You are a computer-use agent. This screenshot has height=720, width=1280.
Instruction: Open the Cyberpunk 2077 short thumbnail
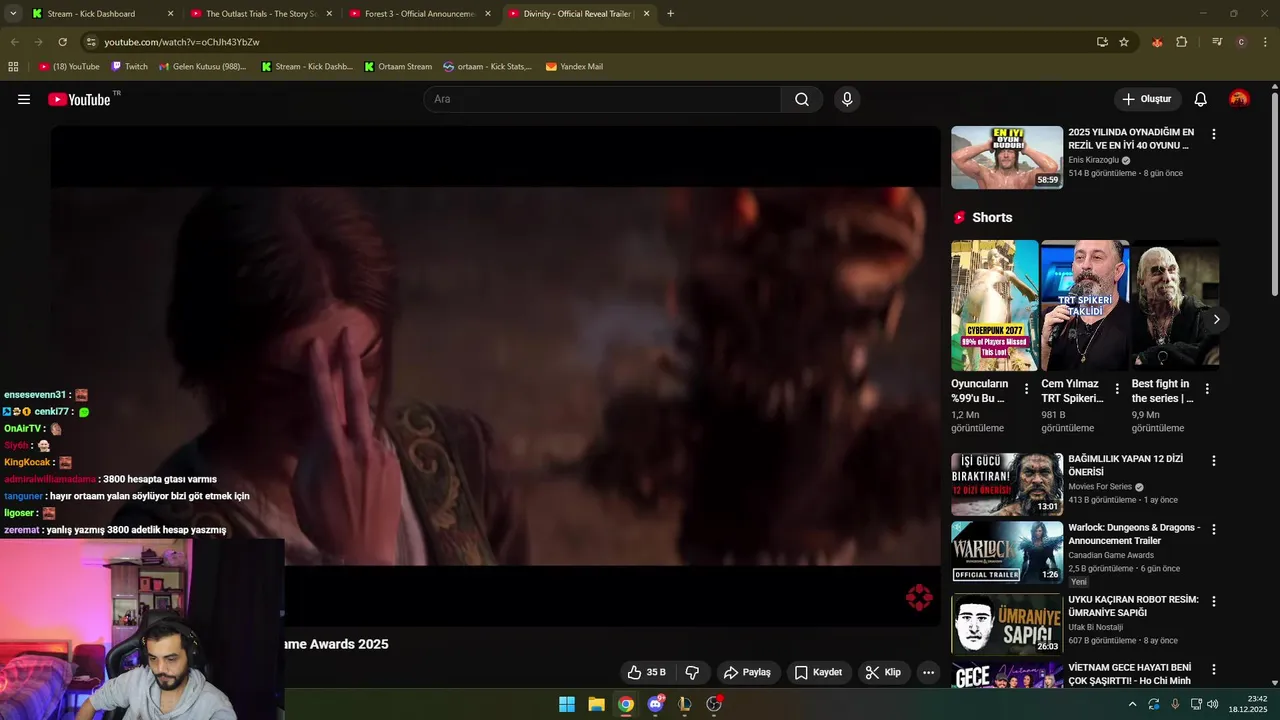pos(995,305)
